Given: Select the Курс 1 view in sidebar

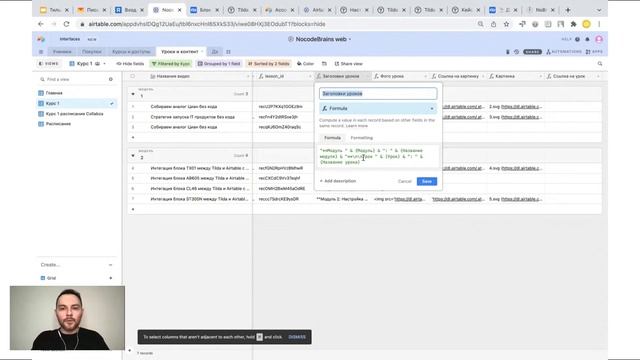Looking at the screenshot, I should (77, 103).
